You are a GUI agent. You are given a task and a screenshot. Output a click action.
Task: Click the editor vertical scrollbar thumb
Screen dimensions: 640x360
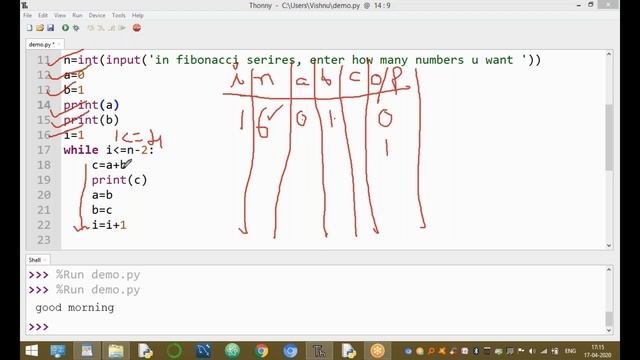609,137
